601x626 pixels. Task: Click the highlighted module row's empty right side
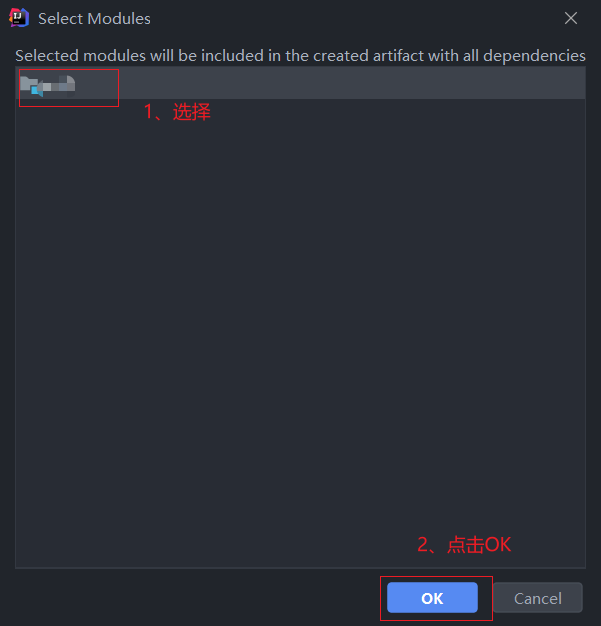pyautogui.click(x=351, y=83)
